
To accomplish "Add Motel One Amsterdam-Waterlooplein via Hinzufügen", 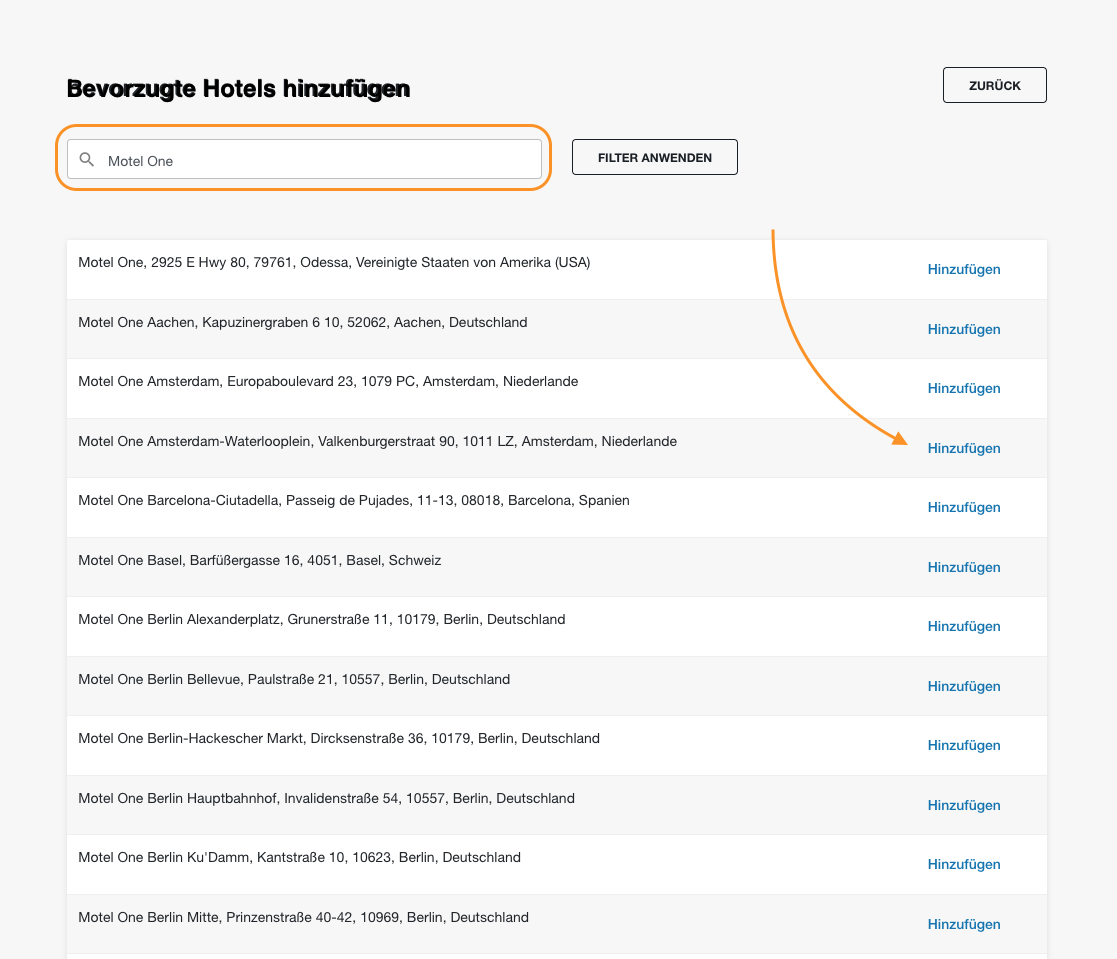I will pos(964,448).
